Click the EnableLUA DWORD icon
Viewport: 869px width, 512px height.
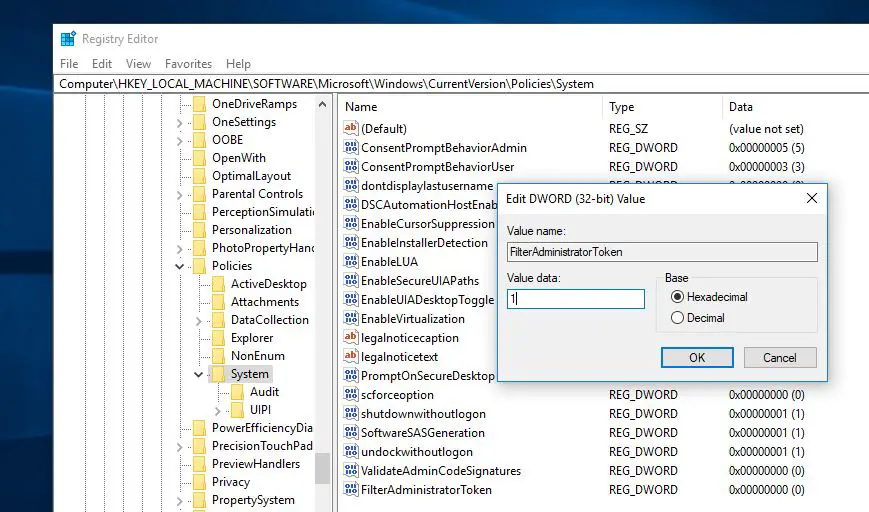[x=350, y=261]
